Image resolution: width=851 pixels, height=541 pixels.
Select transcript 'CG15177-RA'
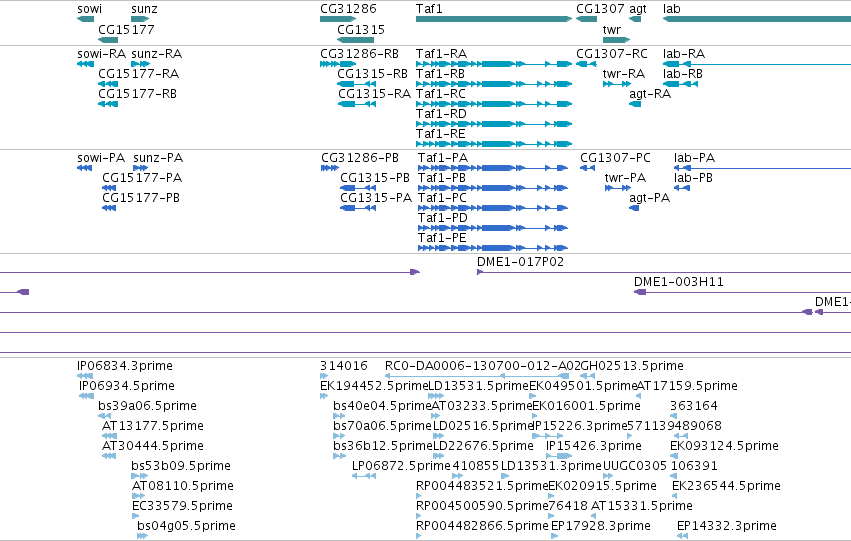138,74
